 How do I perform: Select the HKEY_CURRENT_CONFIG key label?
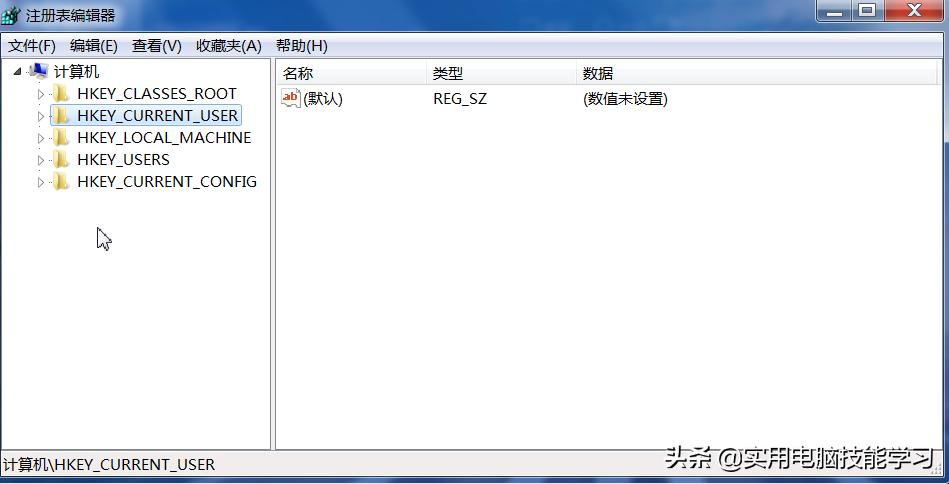pyautogui.click(x=167, y=182)
